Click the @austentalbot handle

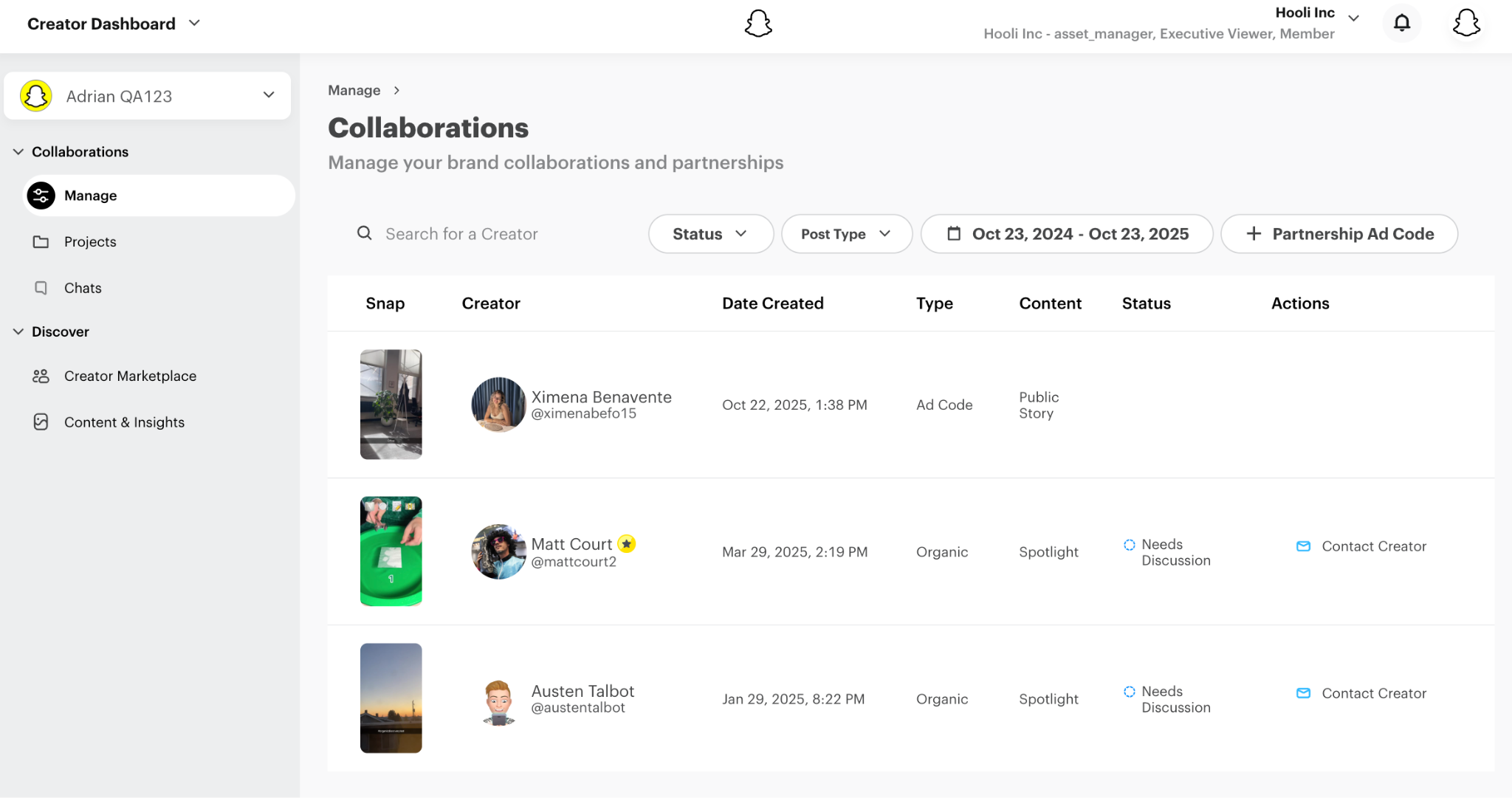[x=578, y=707]
